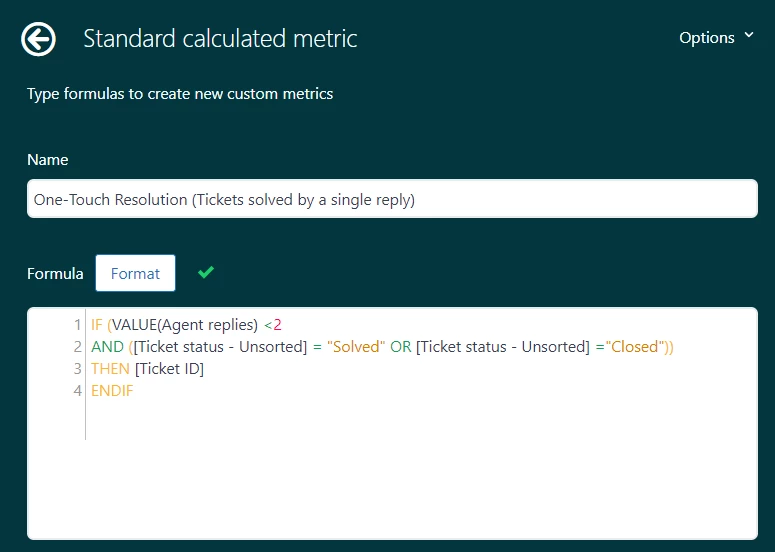Click empty area below ENDIF in editor
The image size is (775, 552).
coord(400,470)
